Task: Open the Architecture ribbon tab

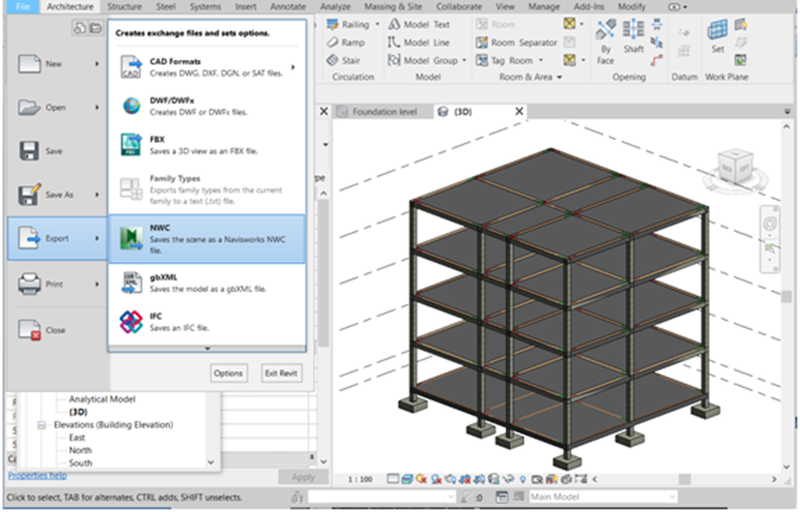Action: click(70, 7)
